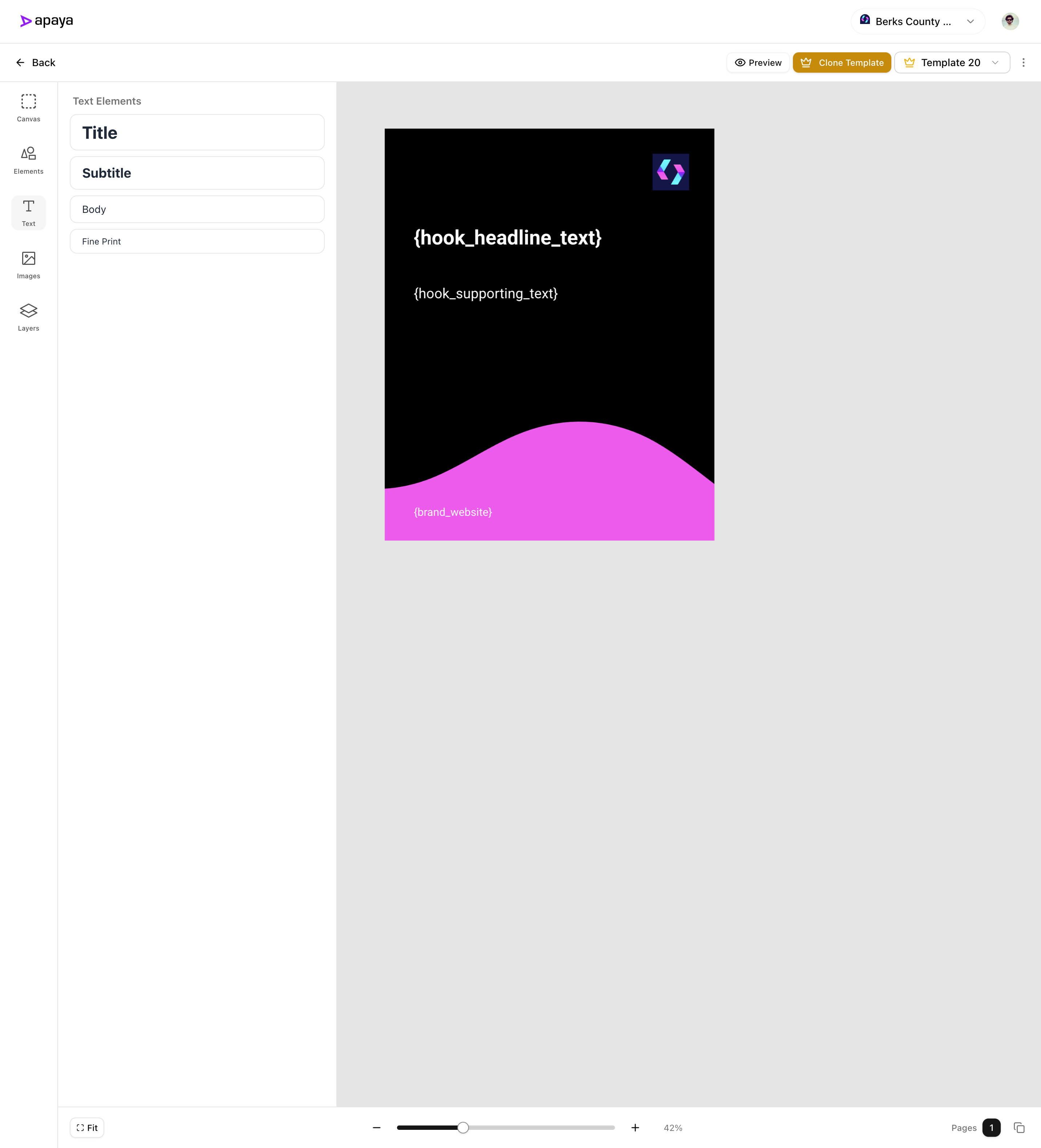Click the Fit zoom button

point(86,1128)
